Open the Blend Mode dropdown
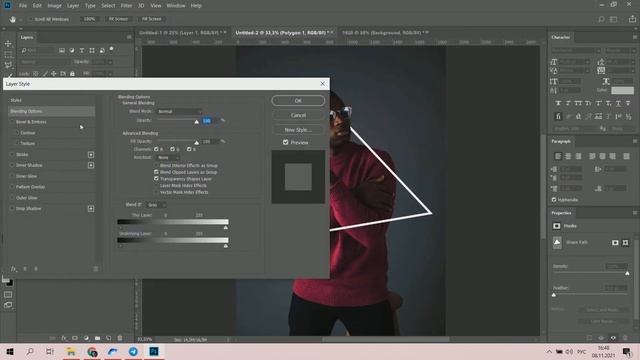This screenshot has width=640, height=360. 180,111
